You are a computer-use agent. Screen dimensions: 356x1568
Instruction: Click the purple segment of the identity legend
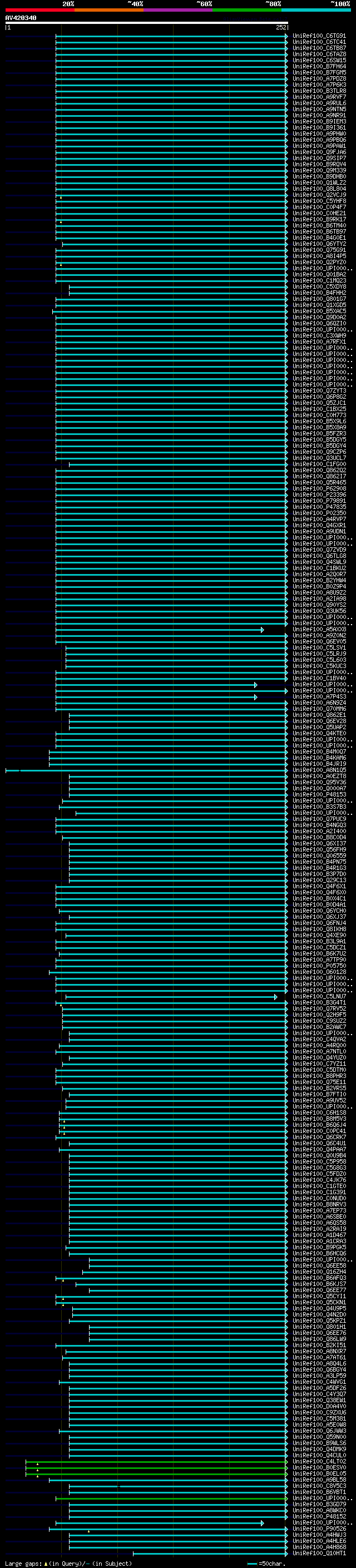tap(177, 11)
